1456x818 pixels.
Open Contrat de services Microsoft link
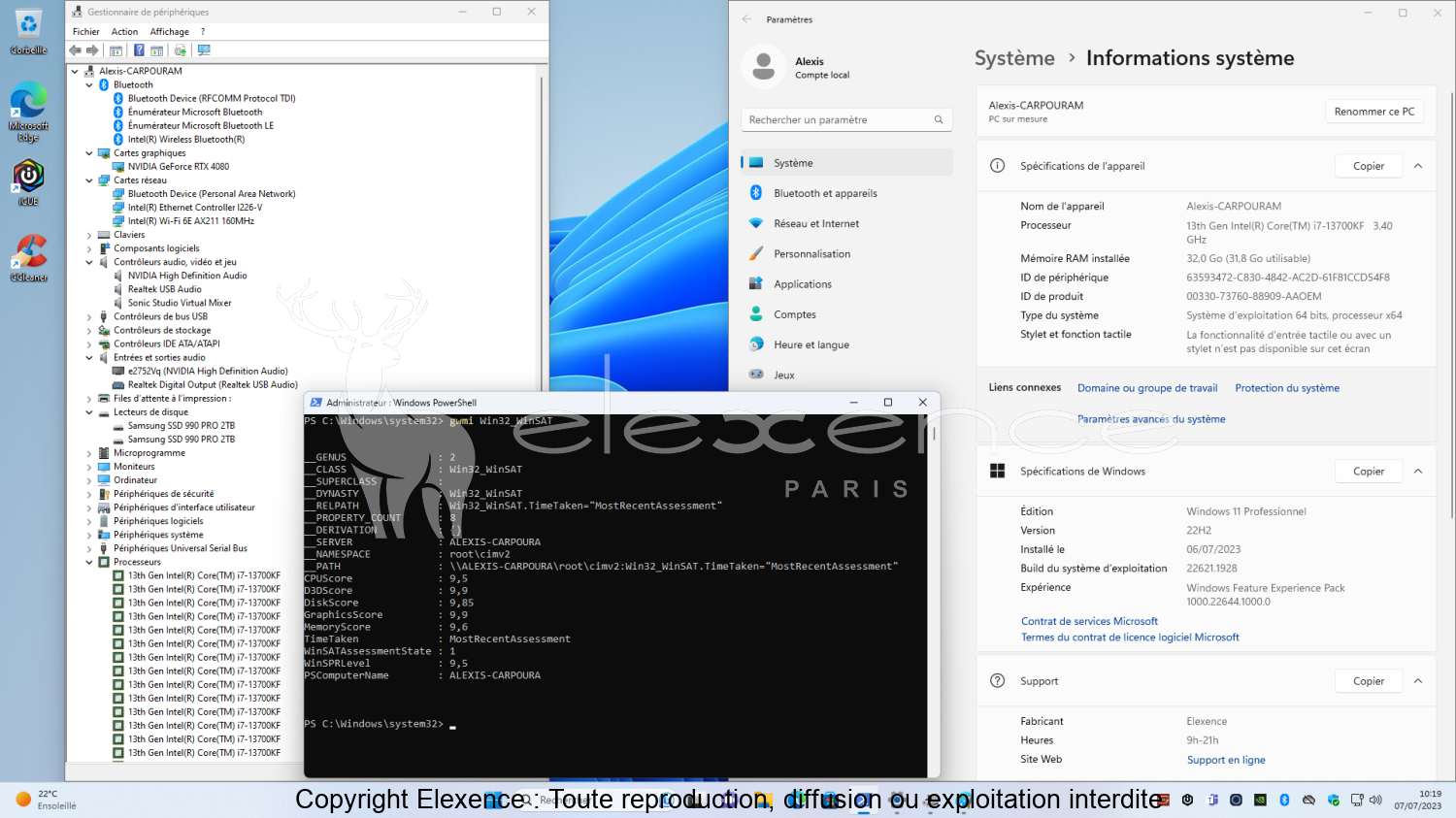pos(1089,621)
